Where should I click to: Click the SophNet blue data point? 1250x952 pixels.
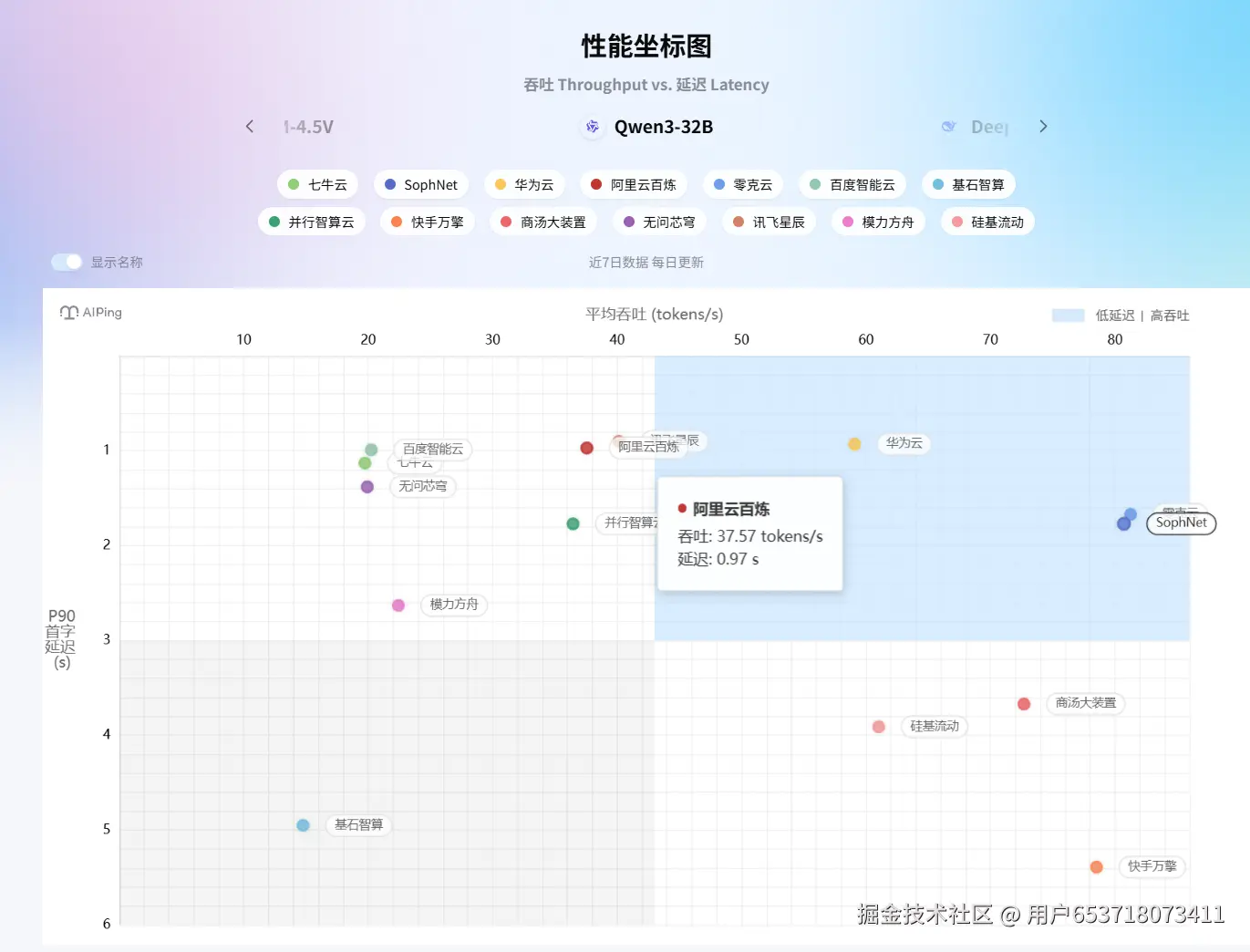point(1124,523)
